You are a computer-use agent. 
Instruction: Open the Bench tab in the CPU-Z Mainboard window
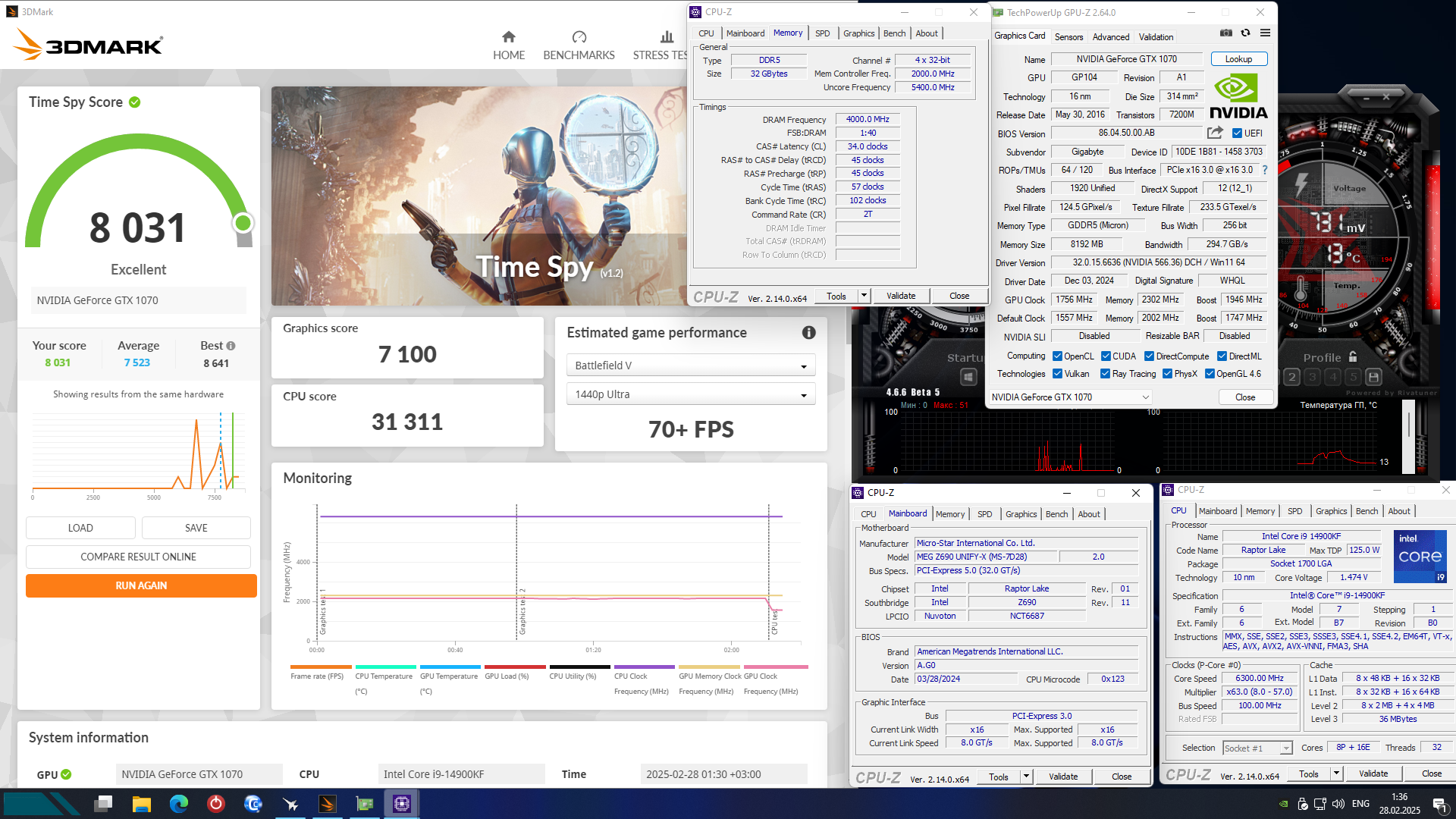pos(1056,514)
